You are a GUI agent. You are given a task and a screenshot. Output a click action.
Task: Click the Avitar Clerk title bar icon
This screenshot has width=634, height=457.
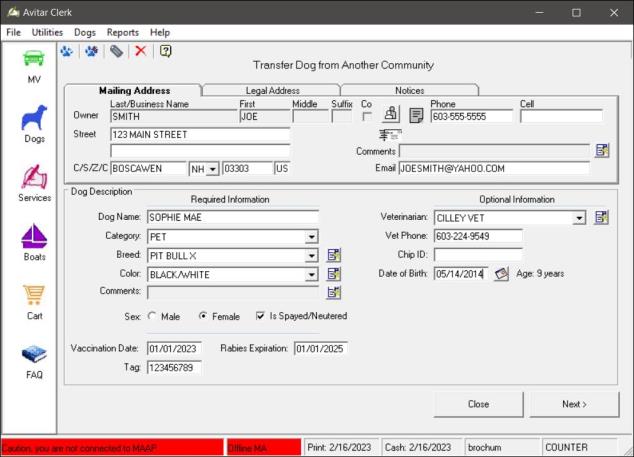coord(13,12)
